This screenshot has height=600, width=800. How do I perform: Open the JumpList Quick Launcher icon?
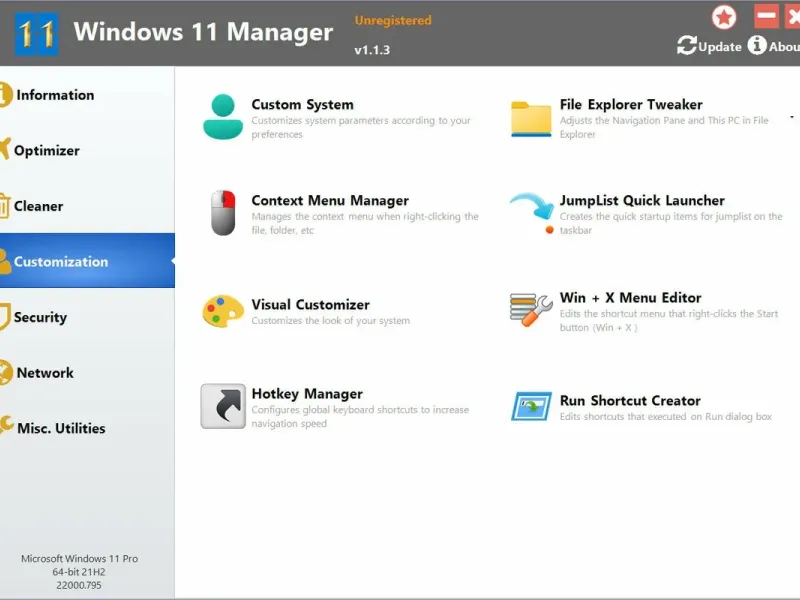[x=531, y=213]
